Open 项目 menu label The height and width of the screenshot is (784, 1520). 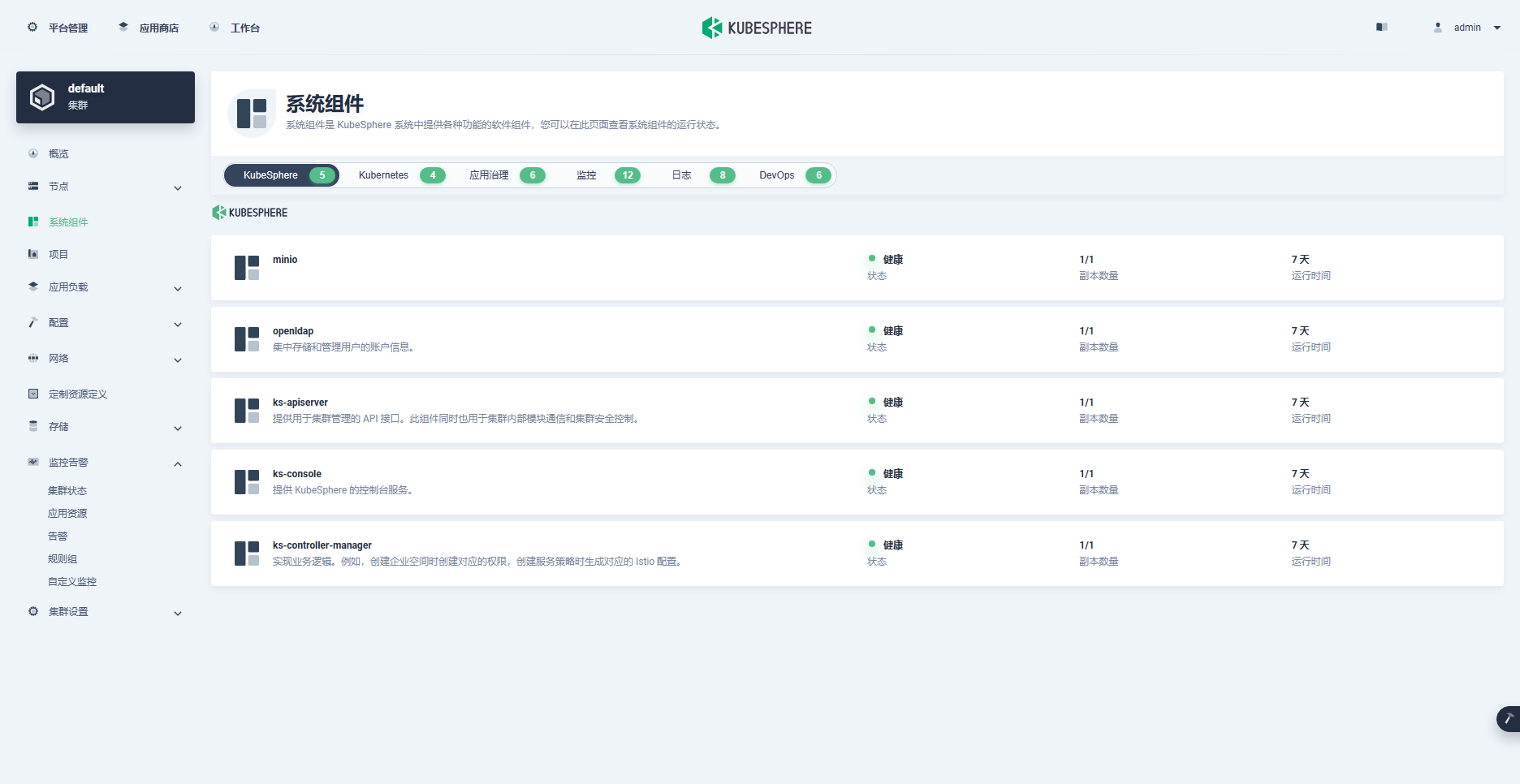[x=58, y=255]
